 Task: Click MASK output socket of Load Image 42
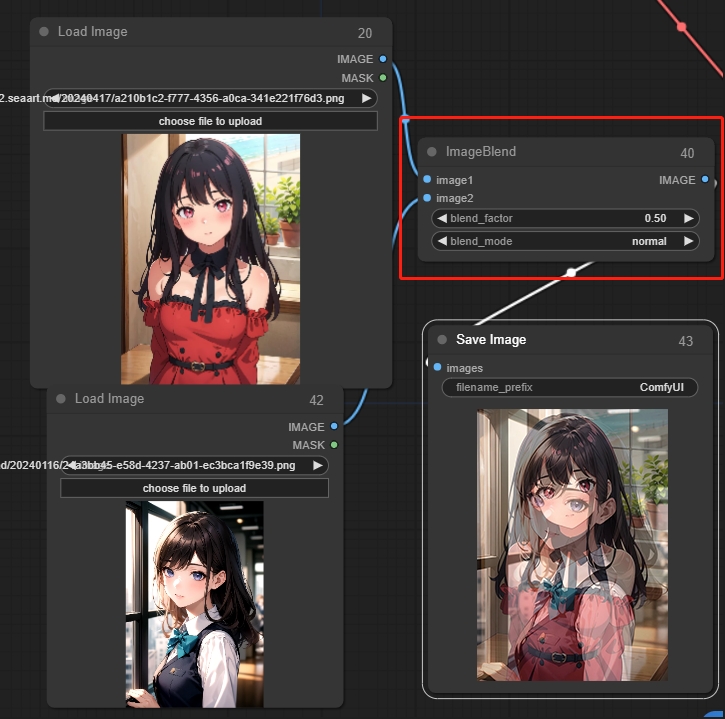click(x=334, y=445)
